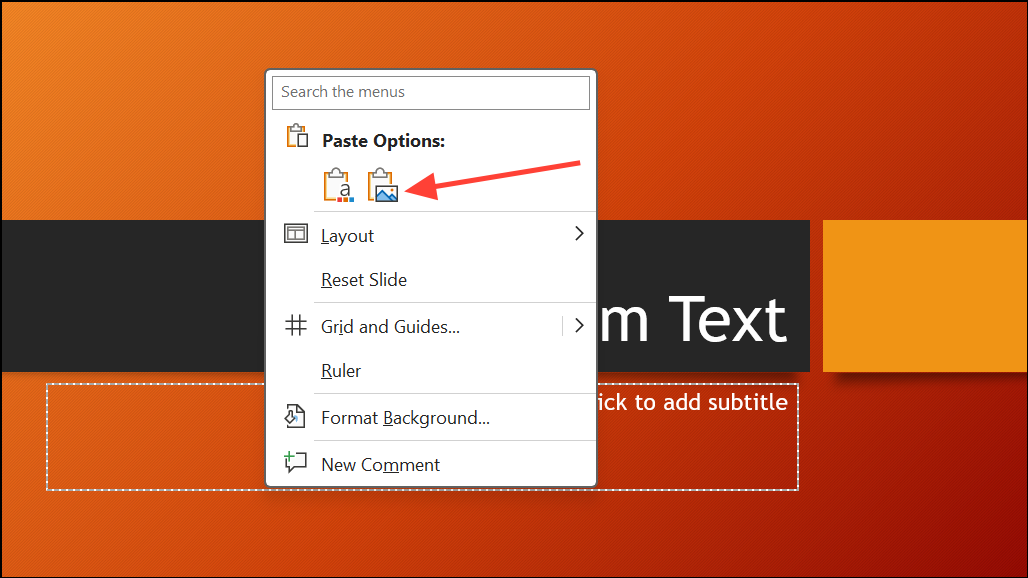Click the Grid and Guides hash icon
This screenshot has height=578, width=1028.
[296, 325]
